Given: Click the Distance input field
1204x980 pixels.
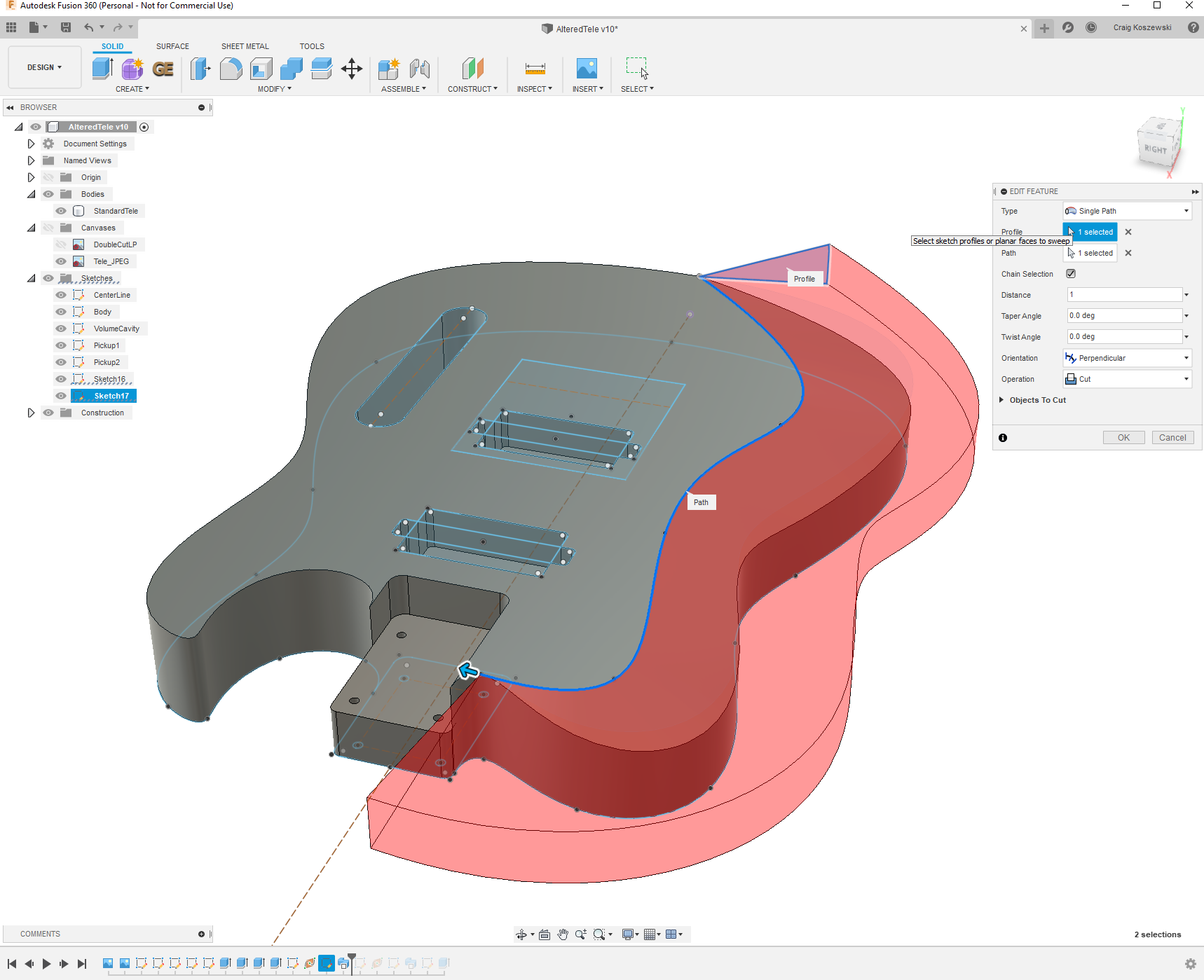Looking at the screenshot, I should click(x=1124, y=295).
